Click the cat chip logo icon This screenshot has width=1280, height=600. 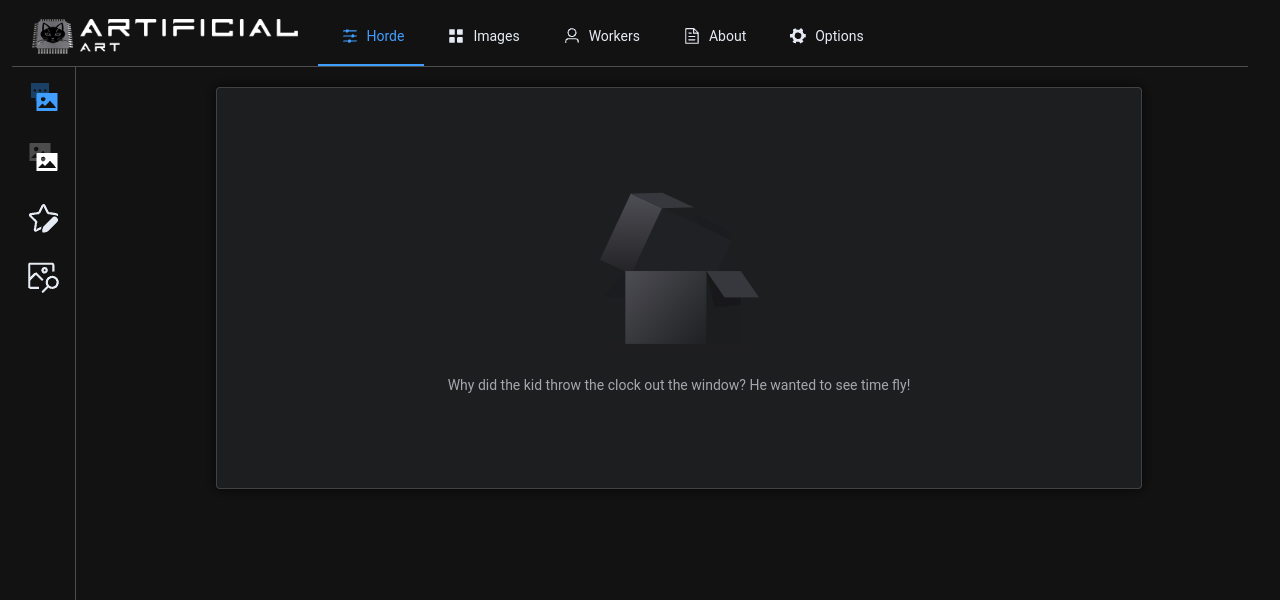click(52, 35)
